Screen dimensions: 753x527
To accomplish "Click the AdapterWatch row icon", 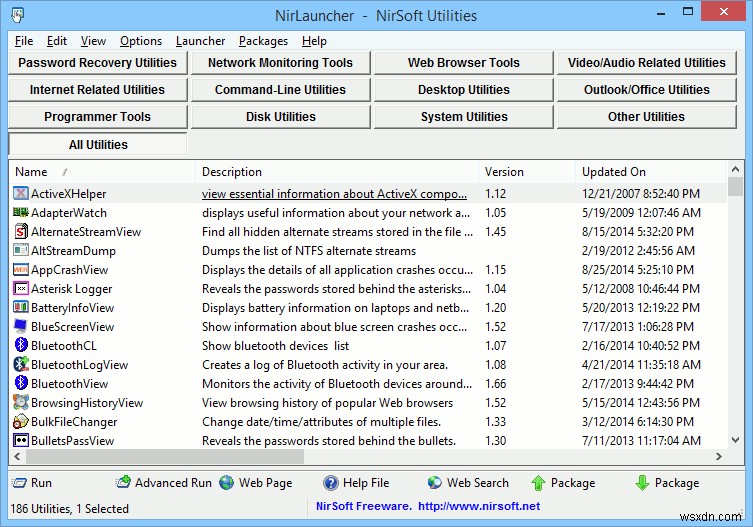I will [21, 212].
